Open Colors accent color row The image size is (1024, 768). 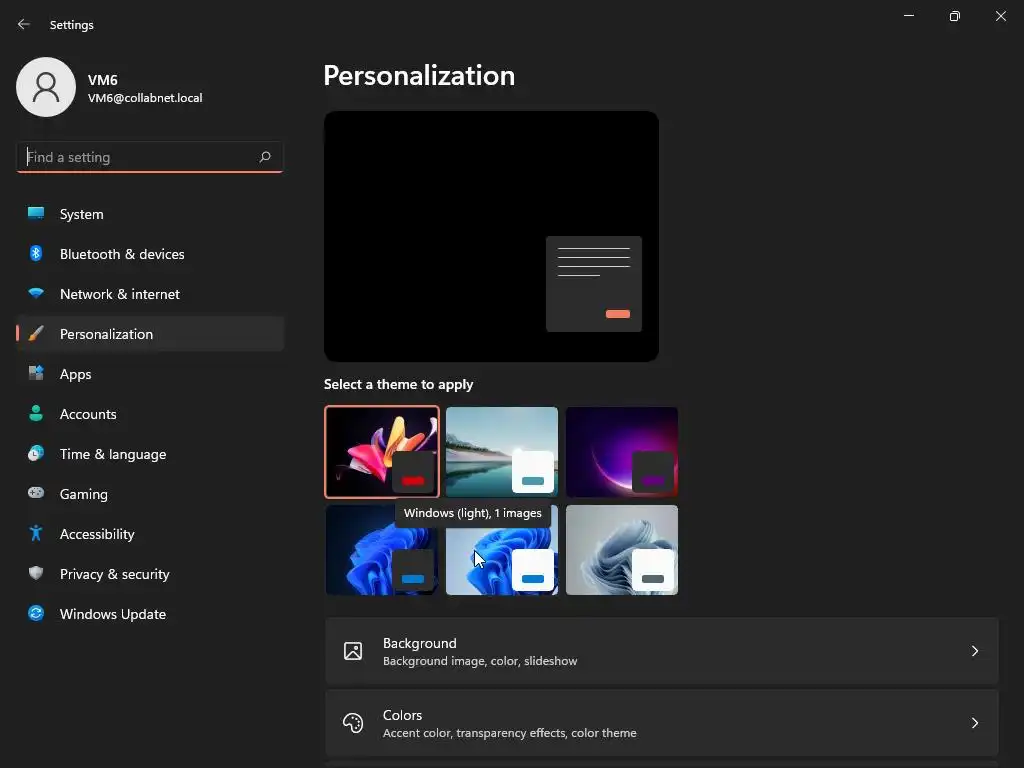pos(662,723)
